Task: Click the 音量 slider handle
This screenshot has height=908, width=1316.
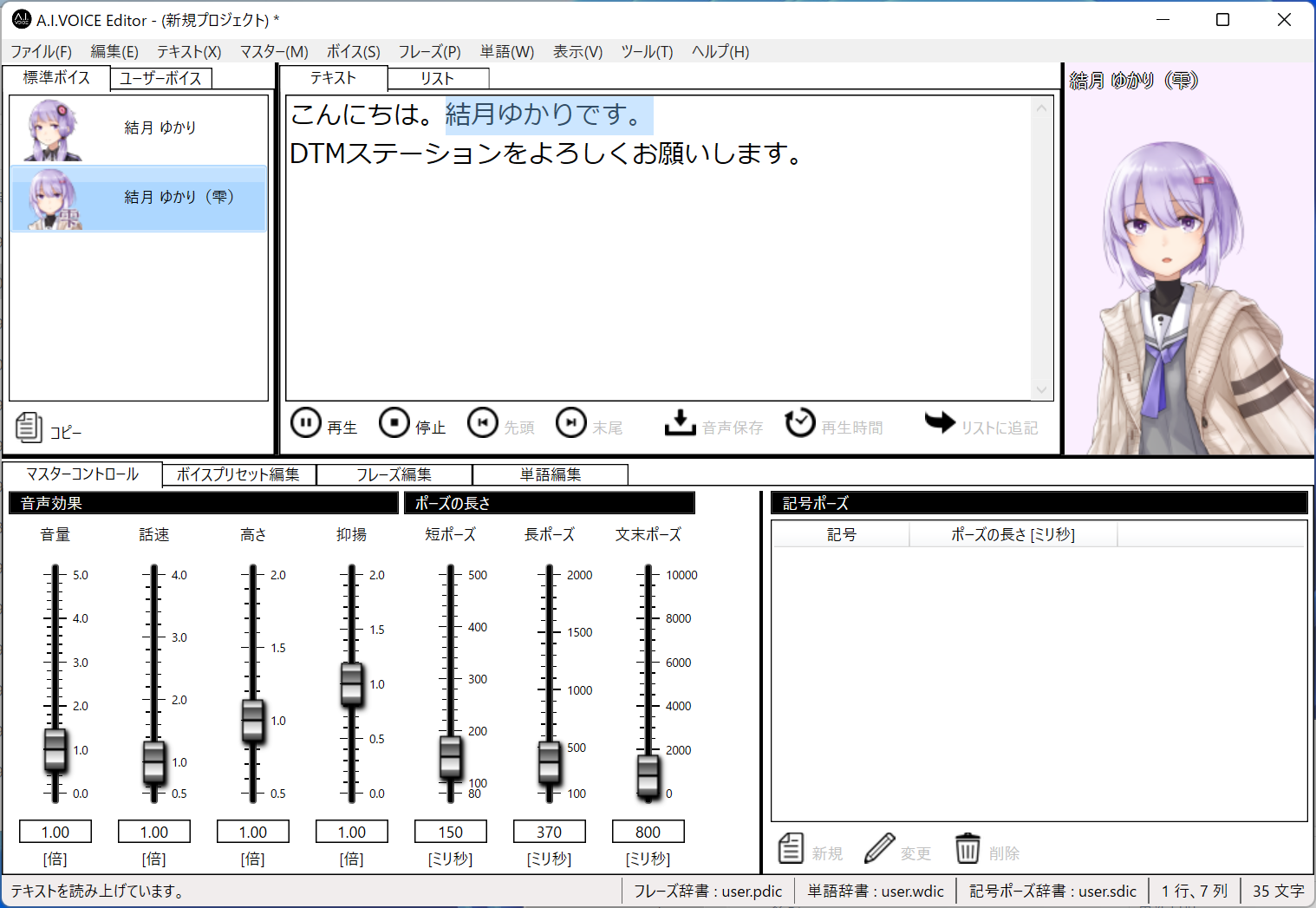Action: click(x=55, y=750)
